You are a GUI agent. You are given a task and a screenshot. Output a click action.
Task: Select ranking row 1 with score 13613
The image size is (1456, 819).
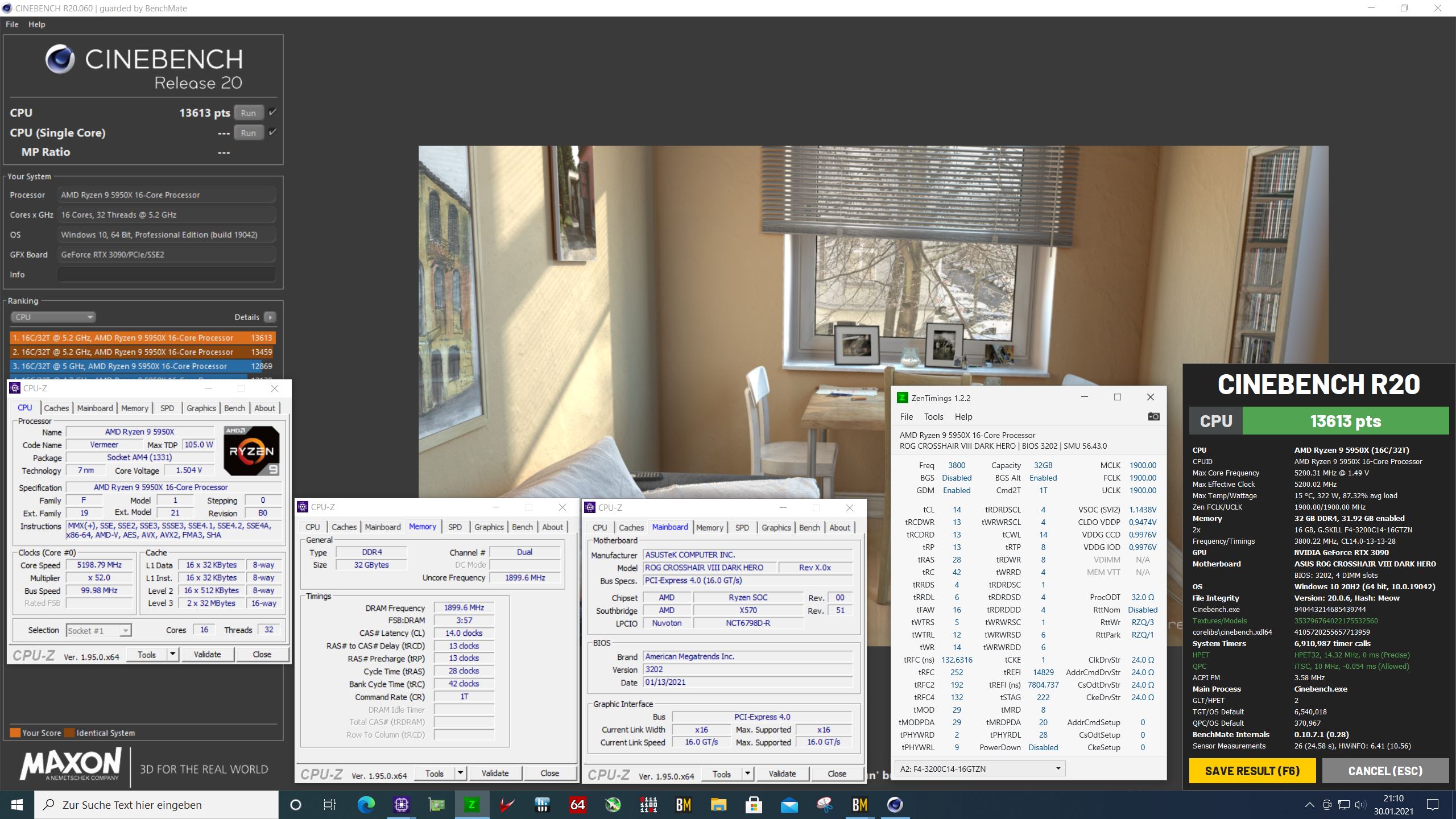(143, 337)
